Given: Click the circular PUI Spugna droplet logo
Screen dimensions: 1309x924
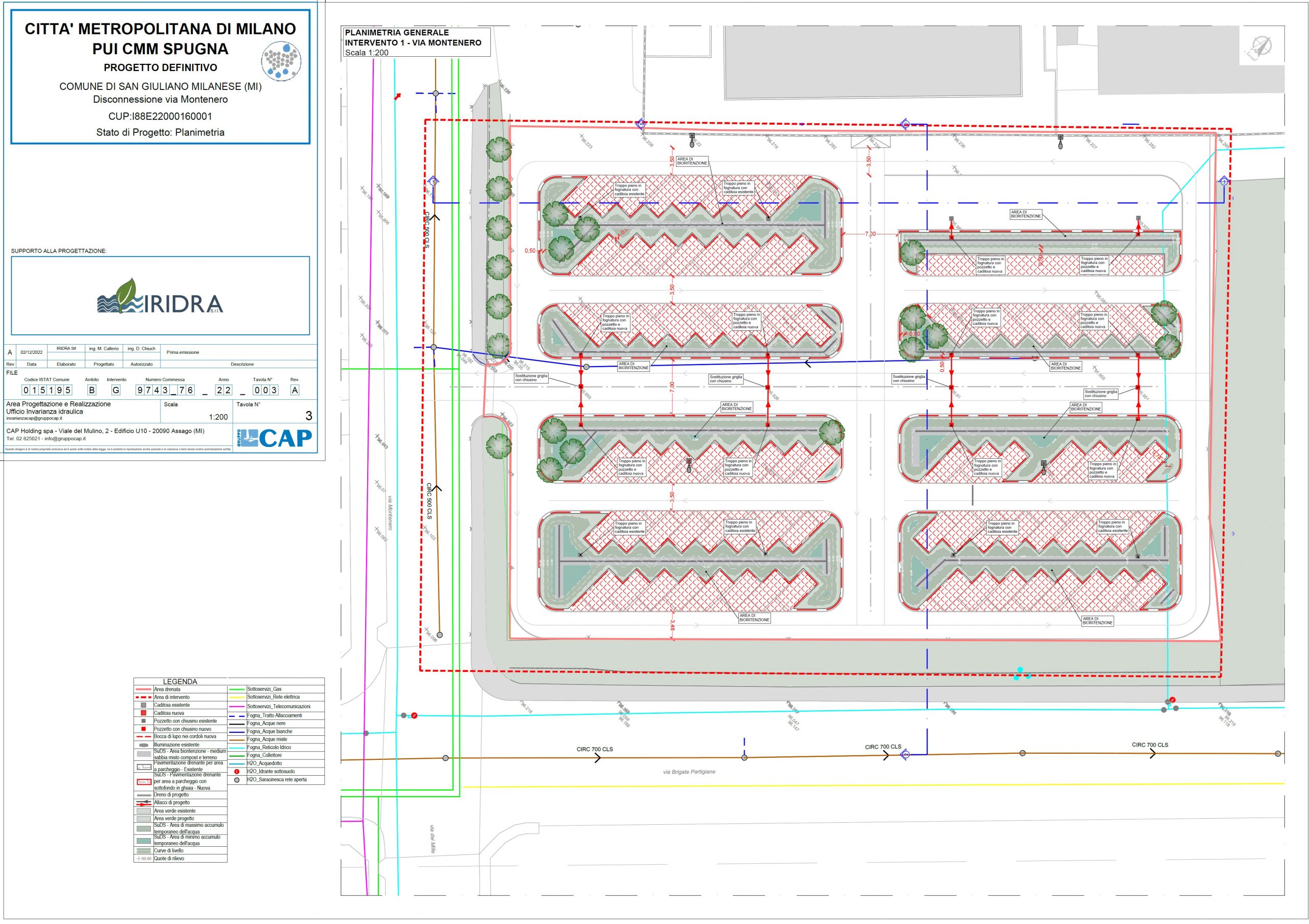Looking at the screenshot, I should pyautogui.click(x=281, y=61).
